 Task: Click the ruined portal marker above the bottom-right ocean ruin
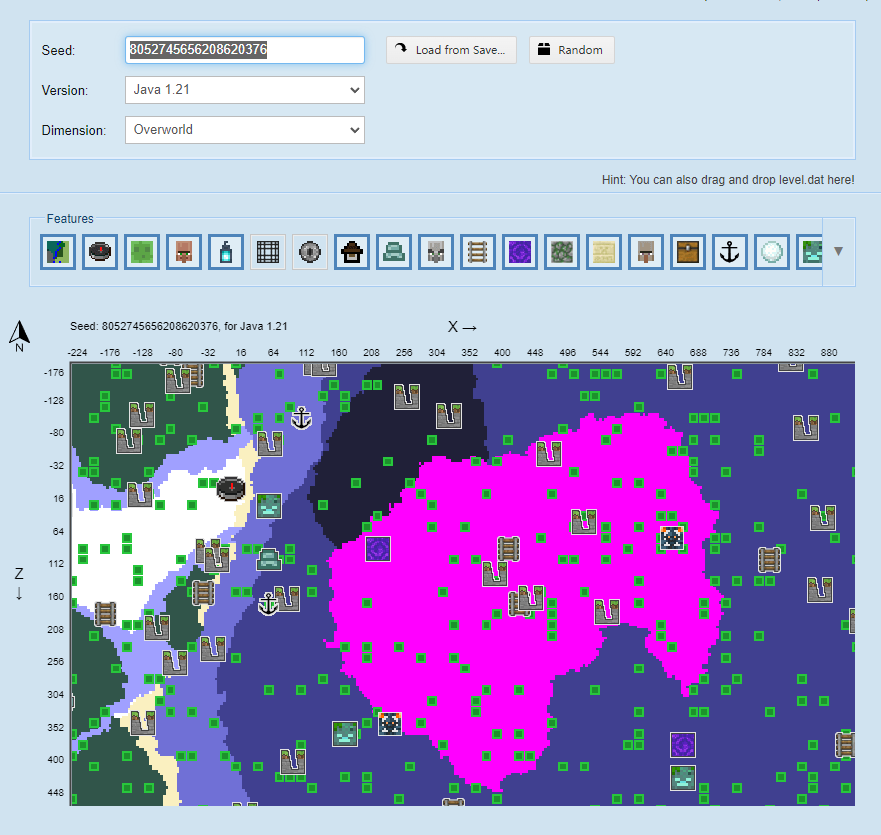pos(683,745)
